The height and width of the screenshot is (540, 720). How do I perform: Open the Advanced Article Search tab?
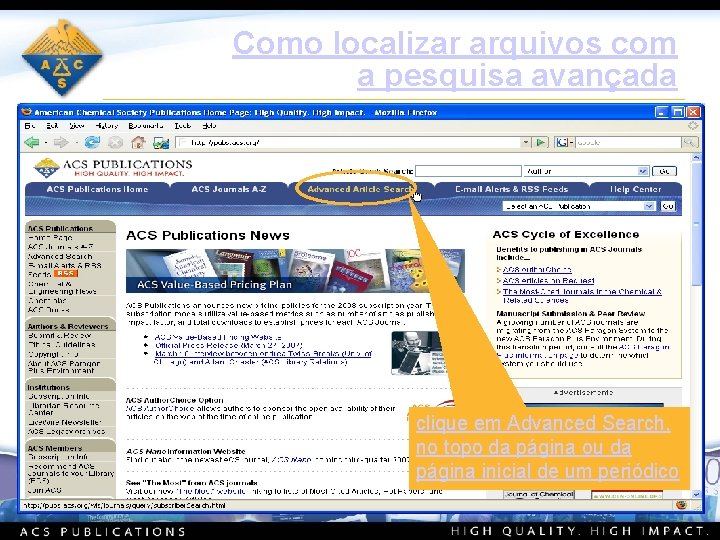pos(360,189)
